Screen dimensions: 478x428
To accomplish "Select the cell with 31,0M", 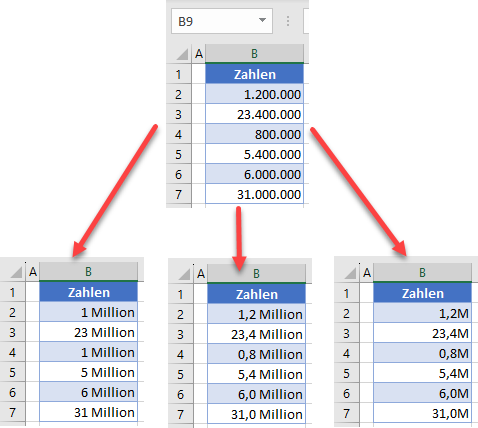I will coord(422,413).
